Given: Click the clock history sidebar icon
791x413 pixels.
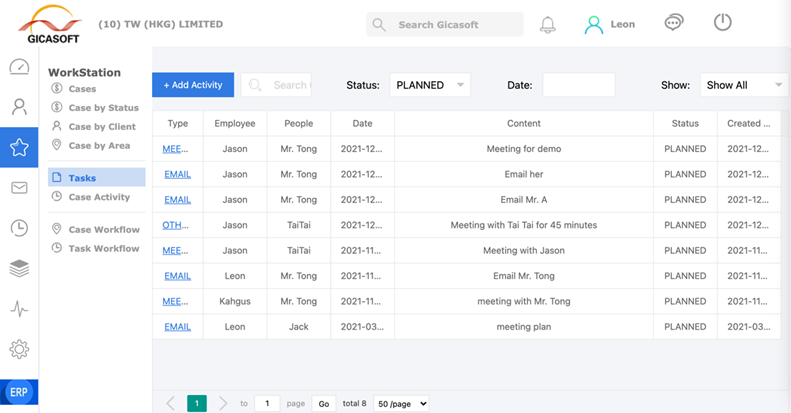Looking at the screenshot, I should pyautogui.click(x=19, y=228).
